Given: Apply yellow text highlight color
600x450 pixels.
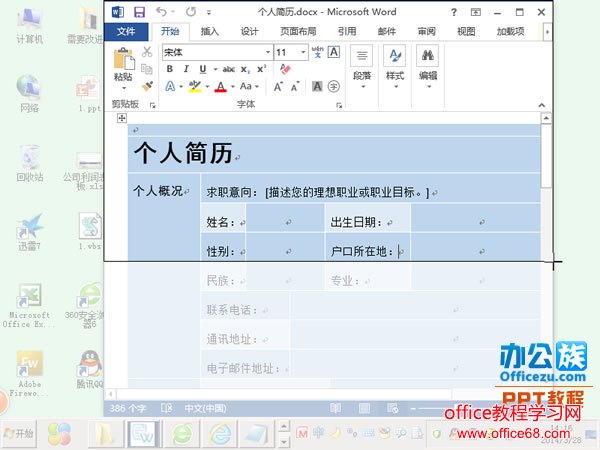Looking at the screenshot, I should pyautogui.click(x=195, y=86).
